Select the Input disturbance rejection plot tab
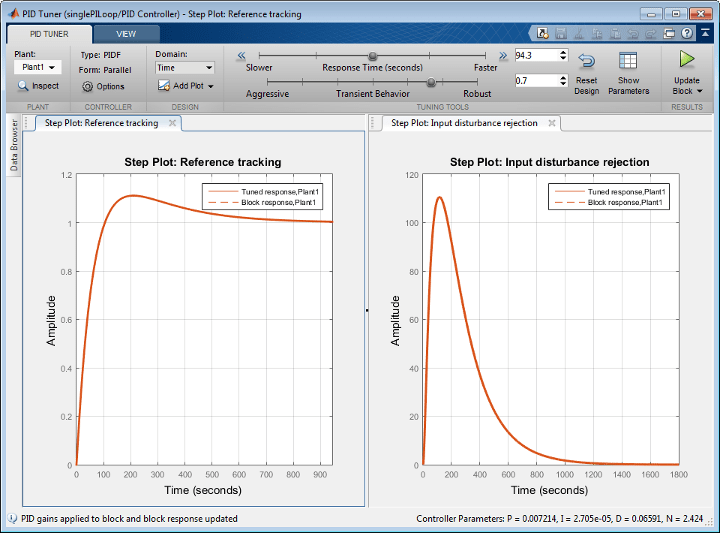Screen dimensions: 720x533 click(x=463, y=123)
